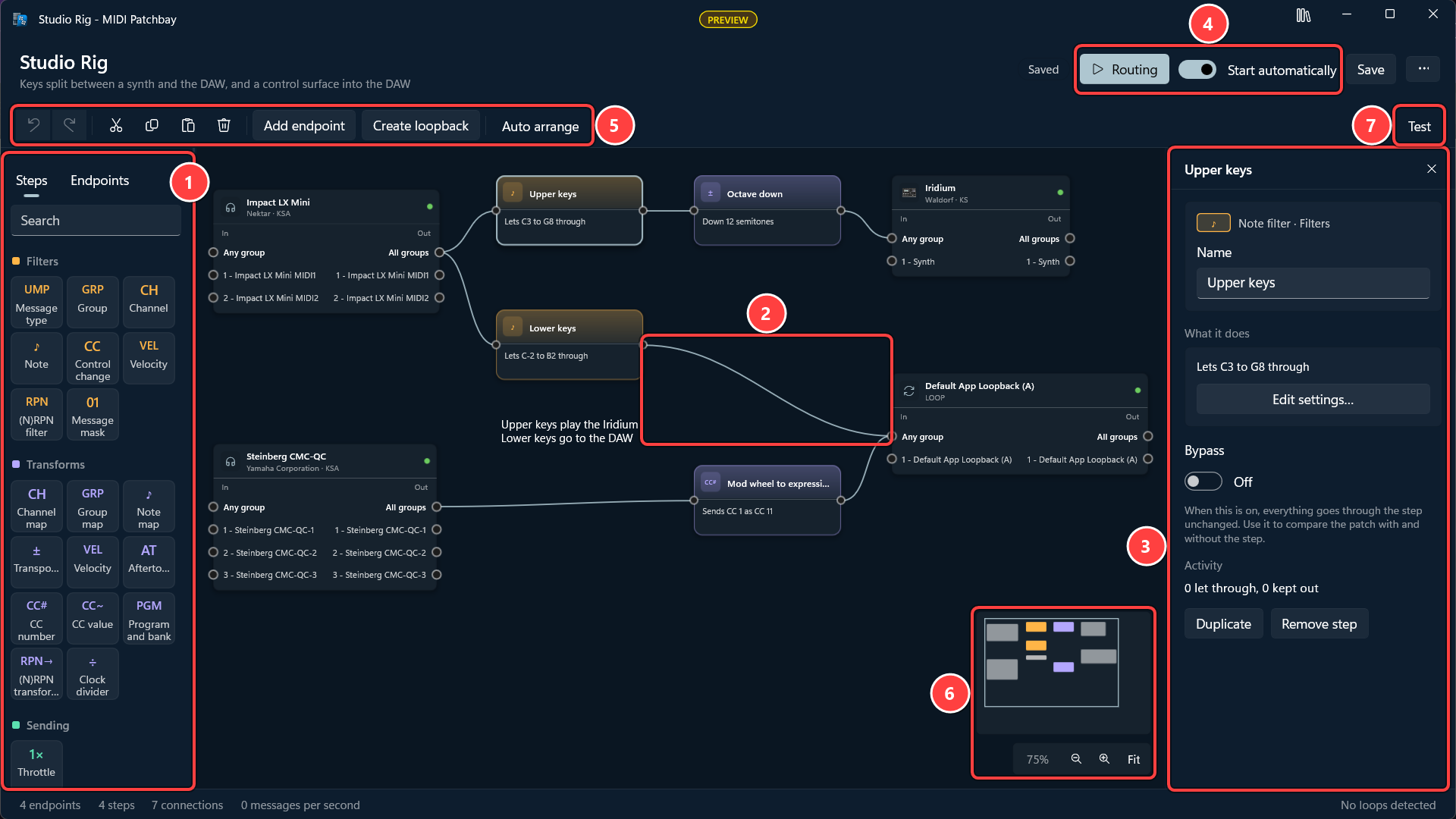Click Remove step button

(x=1319, y=624)
